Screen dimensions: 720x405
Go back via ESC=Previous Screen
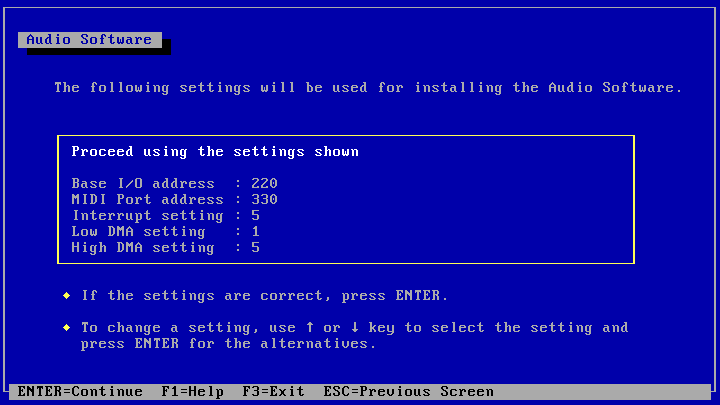408,392
